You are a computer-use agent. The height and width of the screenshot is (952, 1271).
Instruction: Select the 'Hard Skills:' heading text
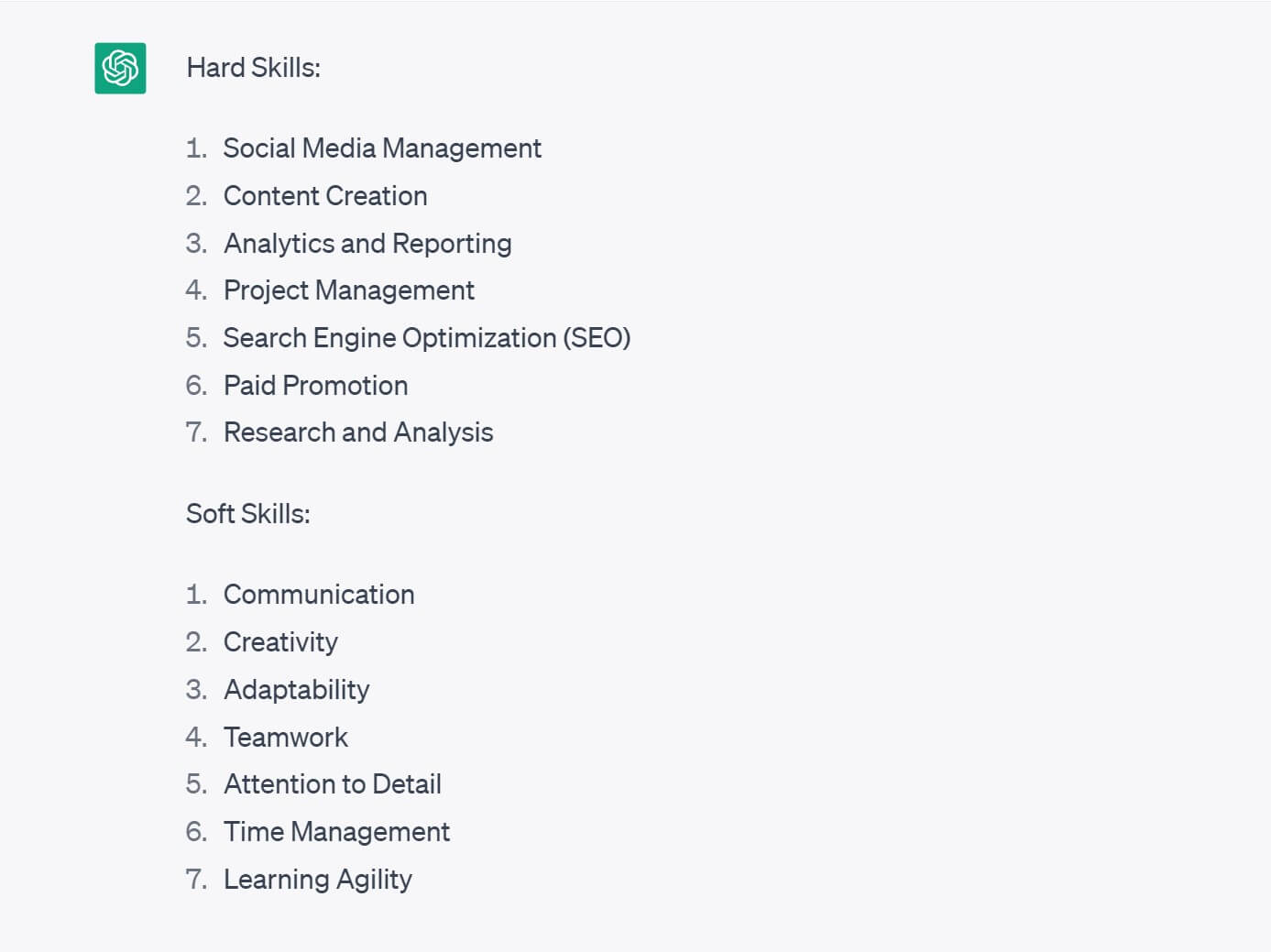pos(254,68)
